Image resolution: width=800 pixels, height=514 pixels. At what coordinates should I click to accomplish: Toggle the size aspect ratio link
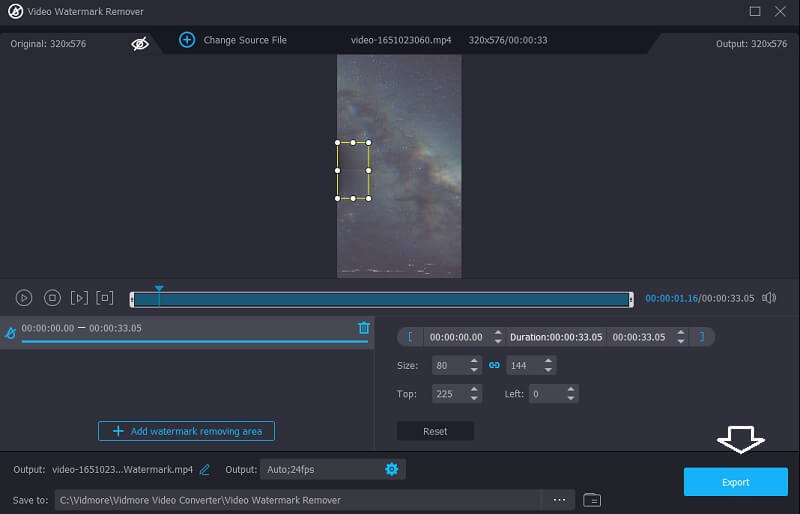pos(493,365)
